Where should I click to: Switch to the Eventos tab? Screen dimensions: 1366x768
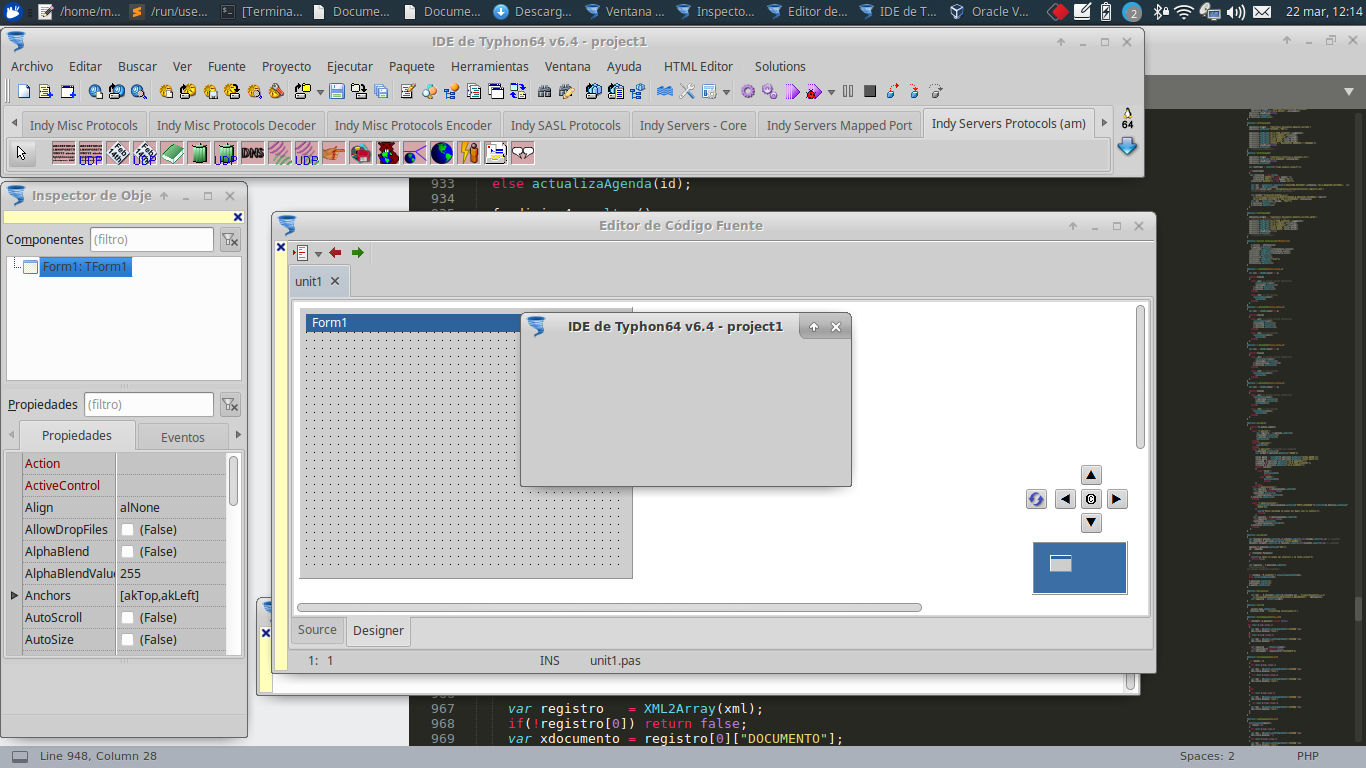[x=182, y=437]
